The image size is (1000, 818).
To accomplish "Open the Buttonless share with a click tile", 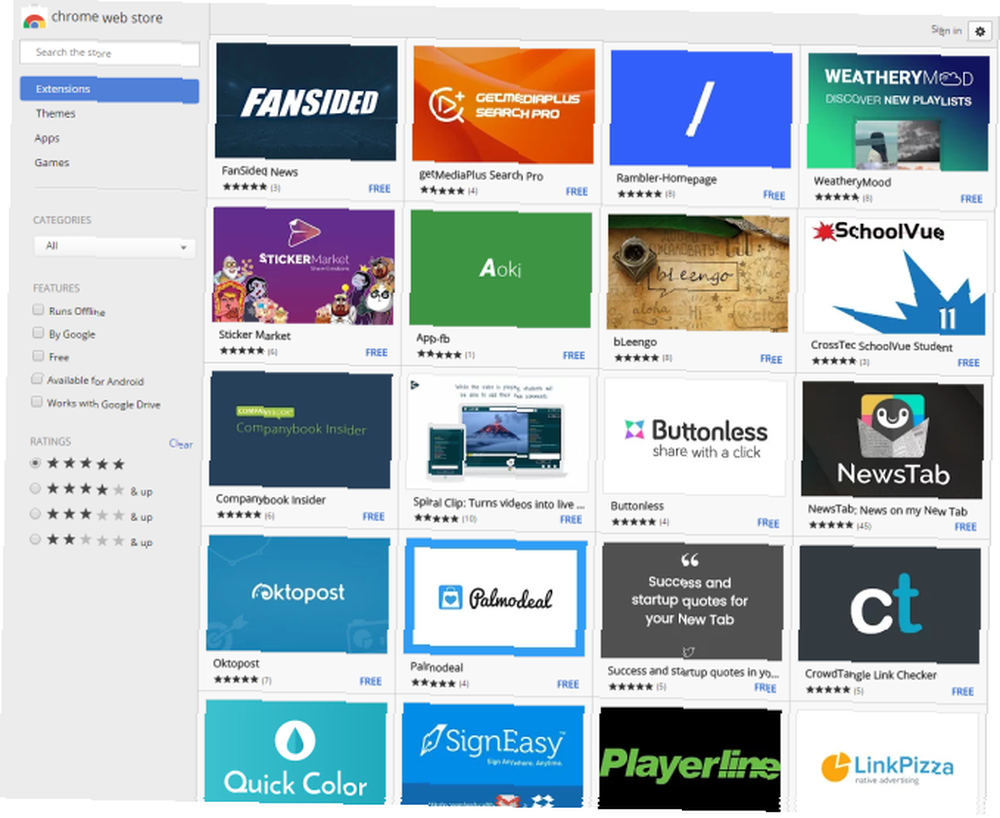I will [695, 437].
